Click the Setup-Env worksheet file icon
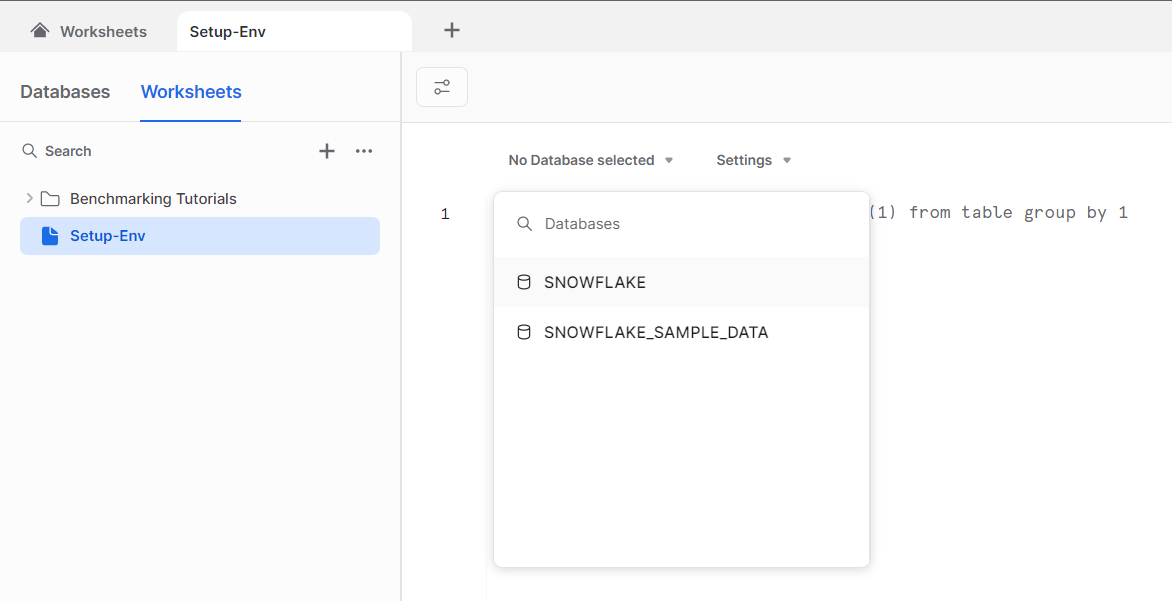 [50, 236]
